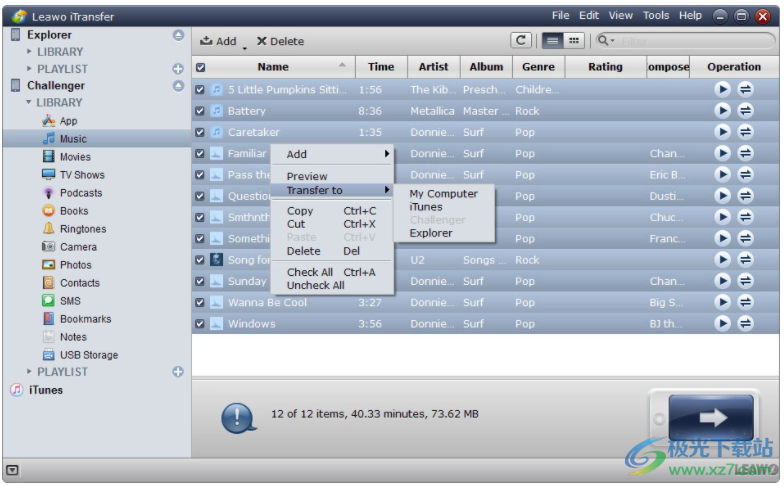Click the Delete toolbar button
The image size is (784, 486).
[280, 41]
